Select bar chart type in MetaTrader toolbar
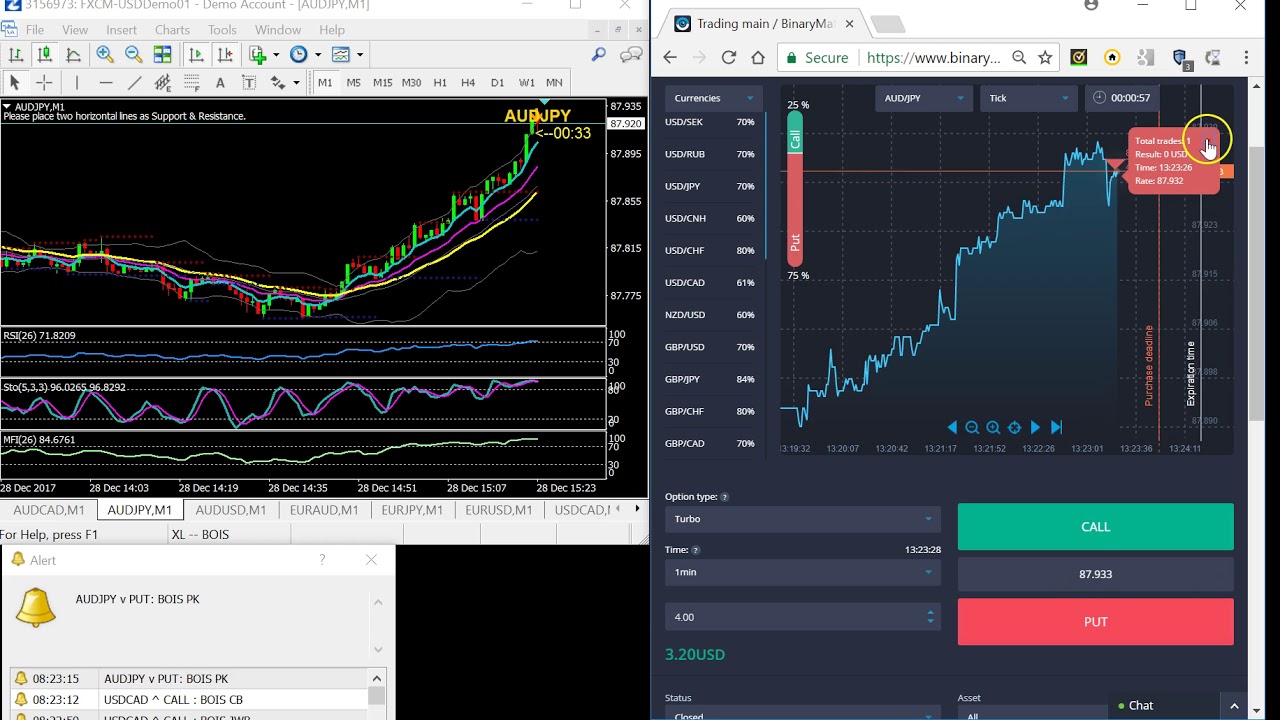The height and width of the screenshot is (720, 1280). tap(16, 55)
